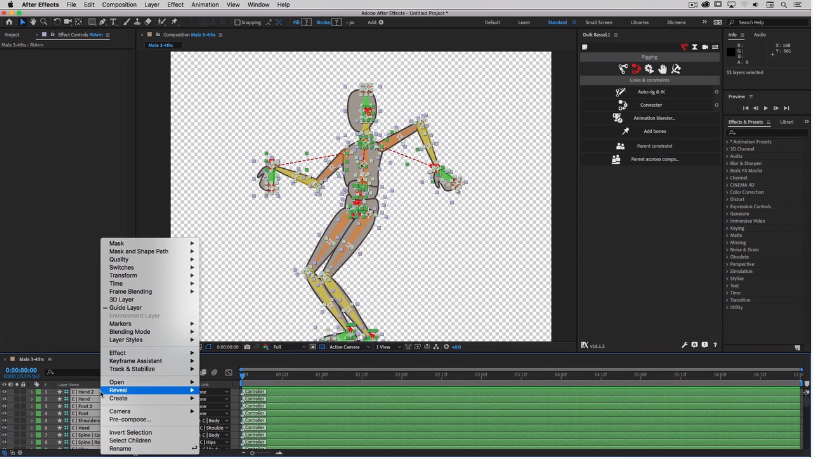The image size is (813, 459).
Task: Click the Effects & Presets search field
Action: coord(765,132)
